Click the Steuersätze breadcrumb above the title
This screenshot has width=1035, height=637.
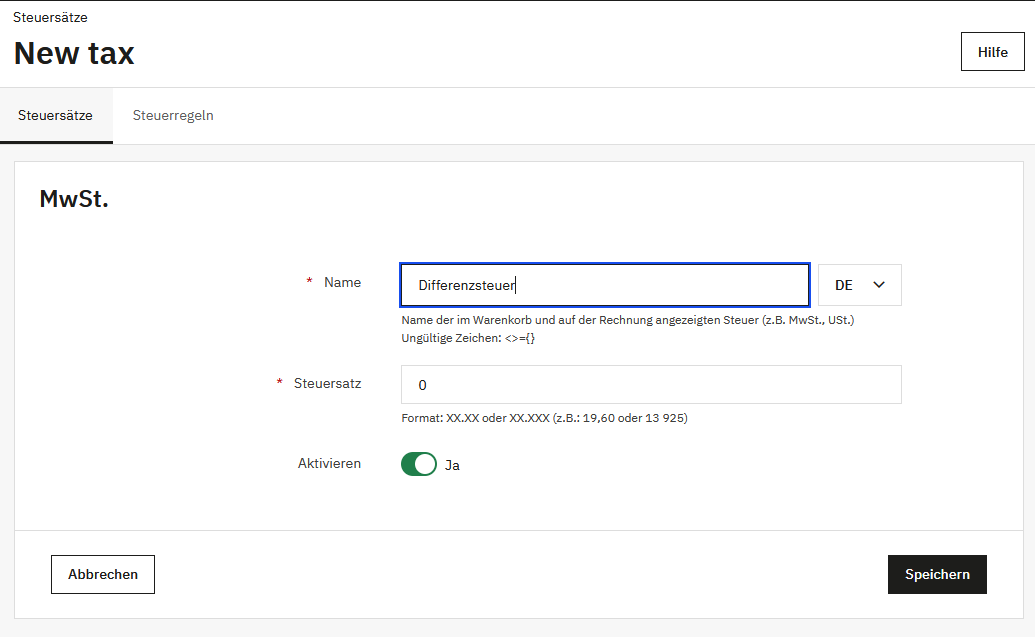point(50,17)
